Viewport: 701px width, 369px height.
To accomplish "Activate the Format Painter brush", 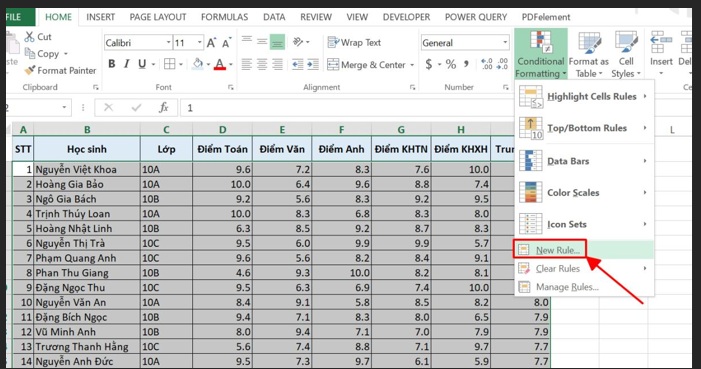I will coord(30,70).
